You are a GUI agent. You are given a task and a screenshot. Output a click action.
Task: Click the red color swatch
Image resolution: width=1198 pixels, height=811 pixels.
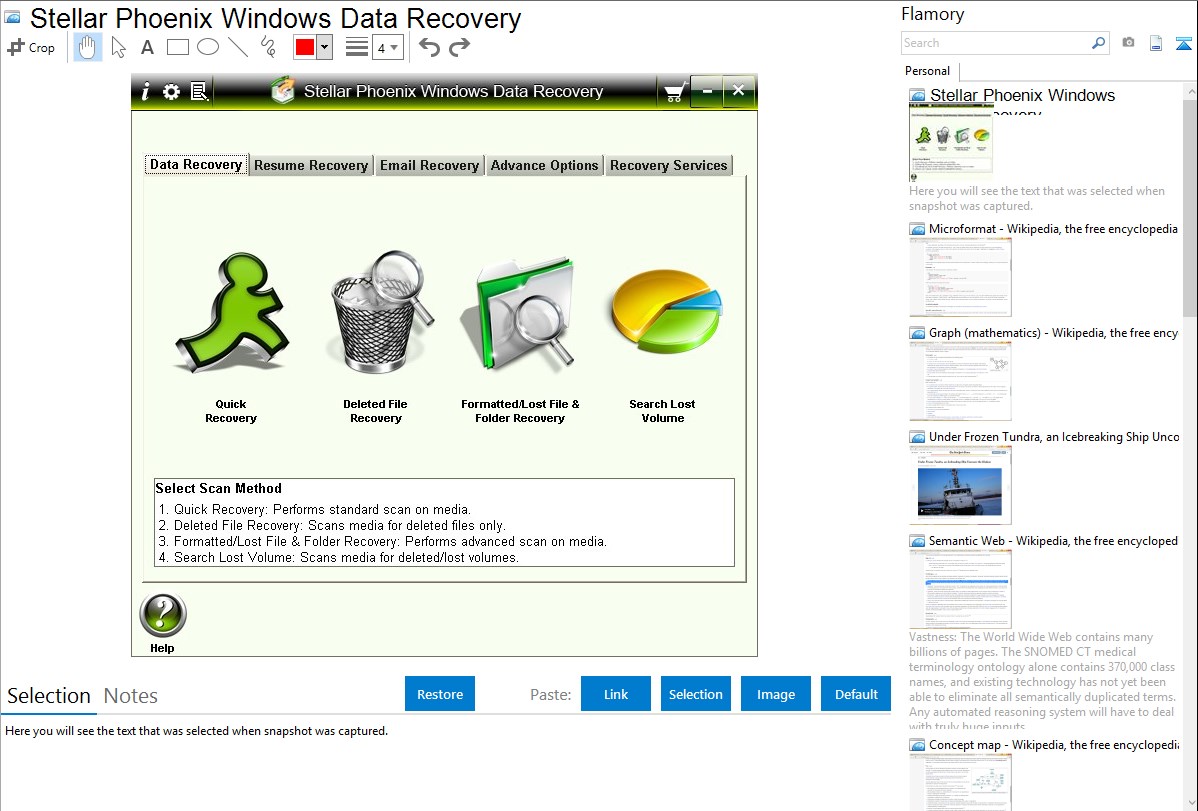point(304,47)
